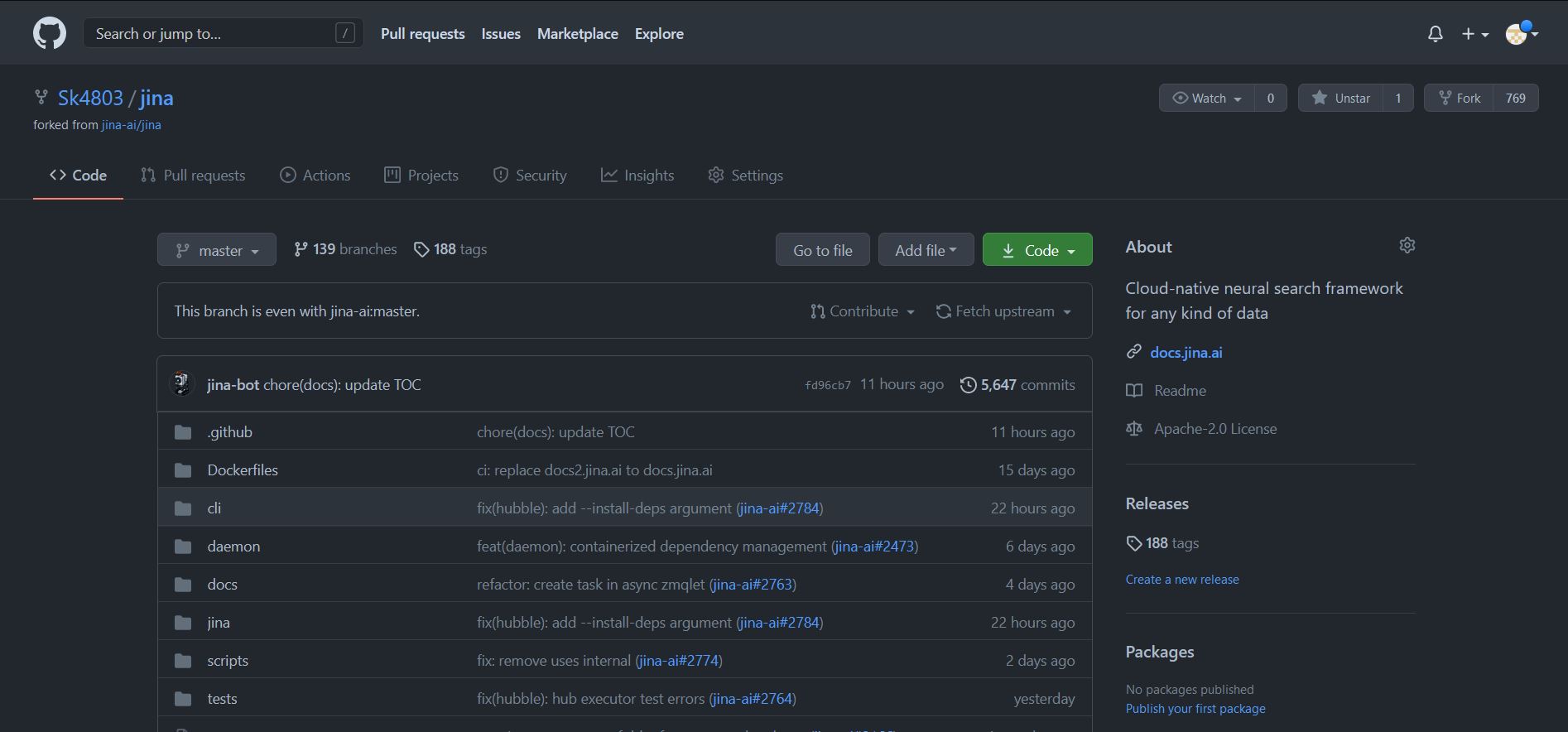Switch to the Settings tab
This screenshot has width=1568, height=732.
pos(745,176)
